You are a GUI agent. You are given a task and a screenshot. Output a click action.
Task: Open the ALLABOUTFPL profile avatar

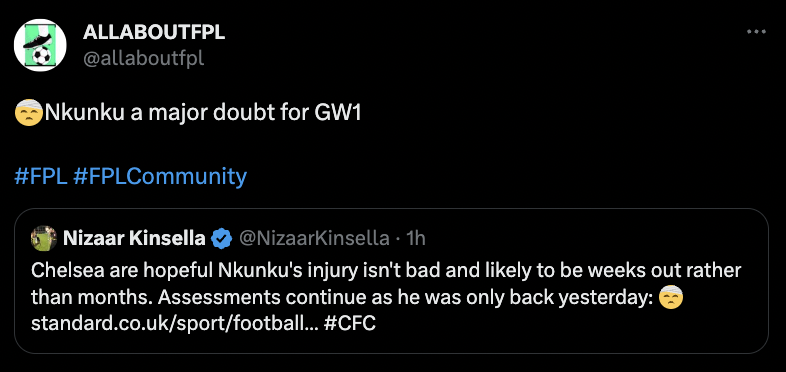coord(40,45)
